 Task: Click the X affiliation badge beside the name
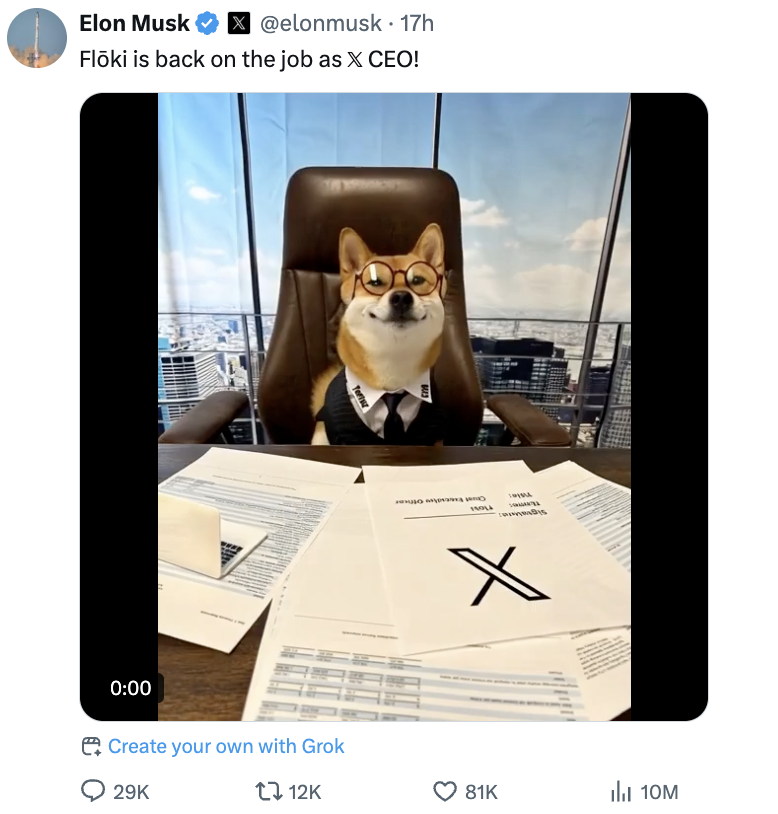tap(239, 23)
